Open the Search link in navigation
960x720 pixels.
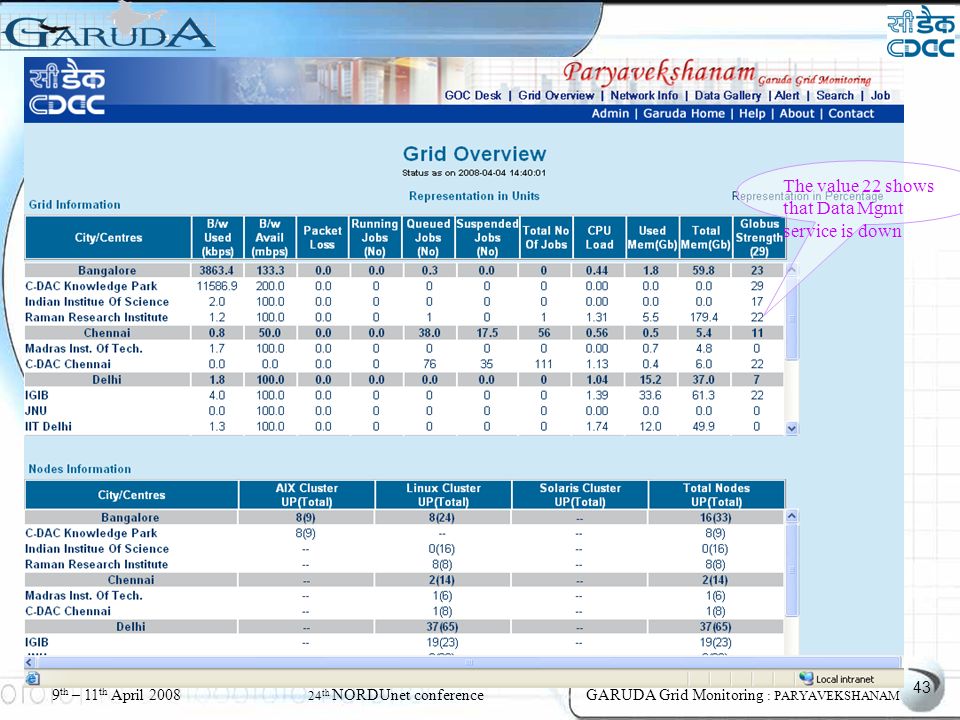pyautogui.click(x=834, y=96)
